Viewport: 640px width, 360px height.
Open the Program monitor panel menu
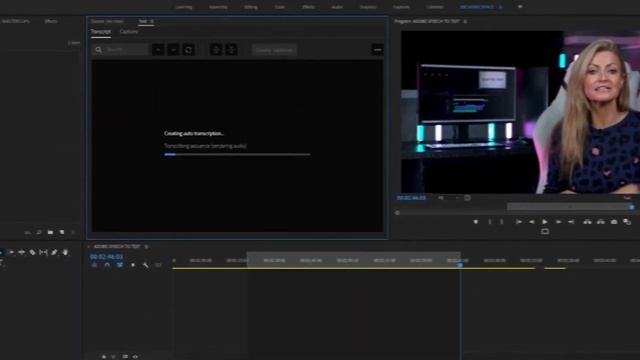[465, 21]
